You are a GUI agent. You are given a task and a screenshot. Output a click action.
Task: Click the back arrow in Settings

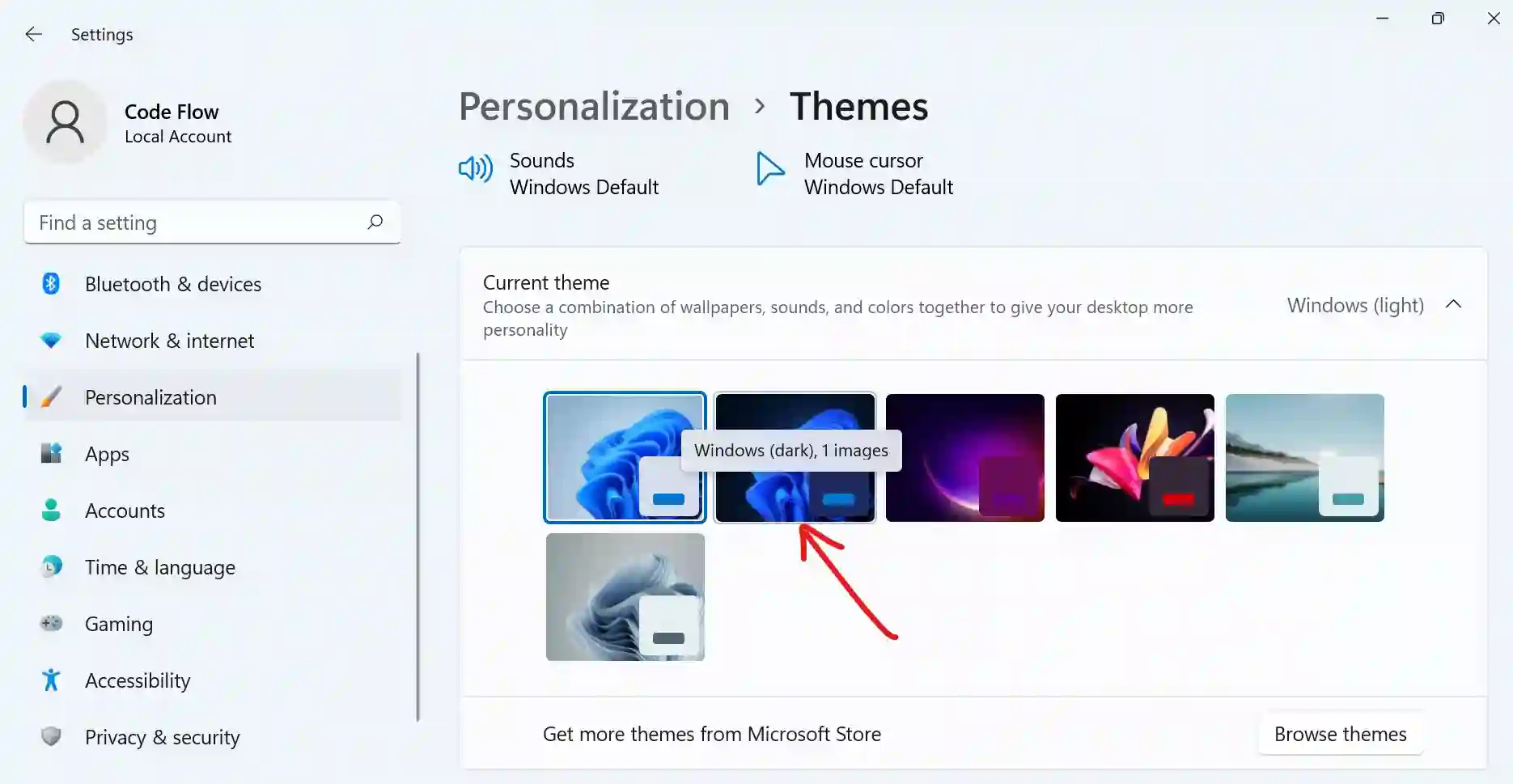[x=33, y=34]
